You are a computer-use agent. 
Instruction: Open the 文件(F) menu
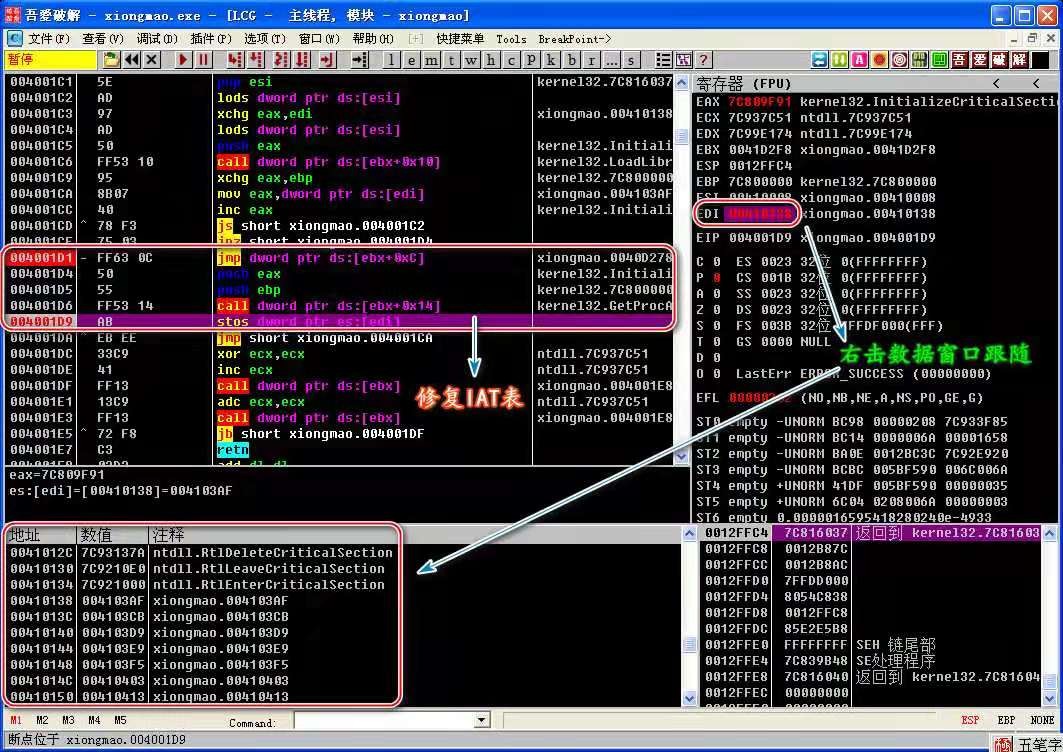[x=49, y=39]
